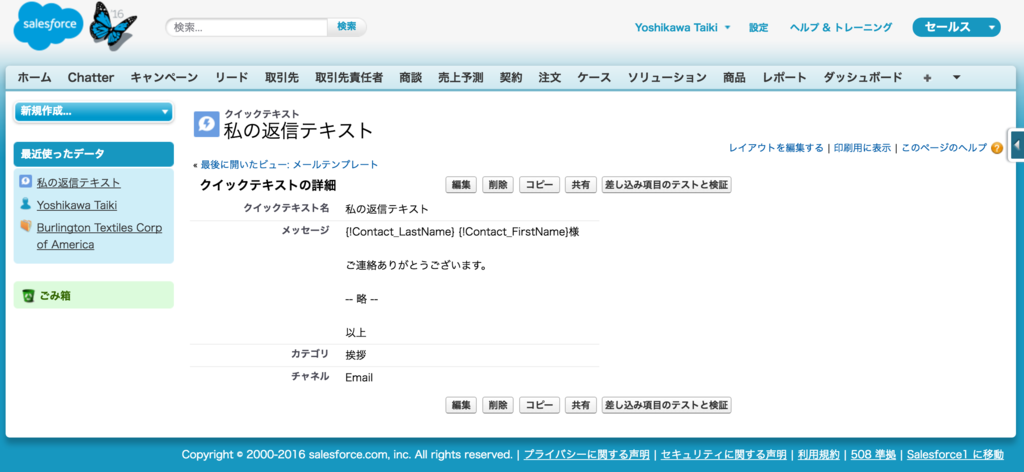Image resolution: width=1024 pixels, height=472 pixels.
Task: Click the 検索 search button
Action: pos(347,27)
